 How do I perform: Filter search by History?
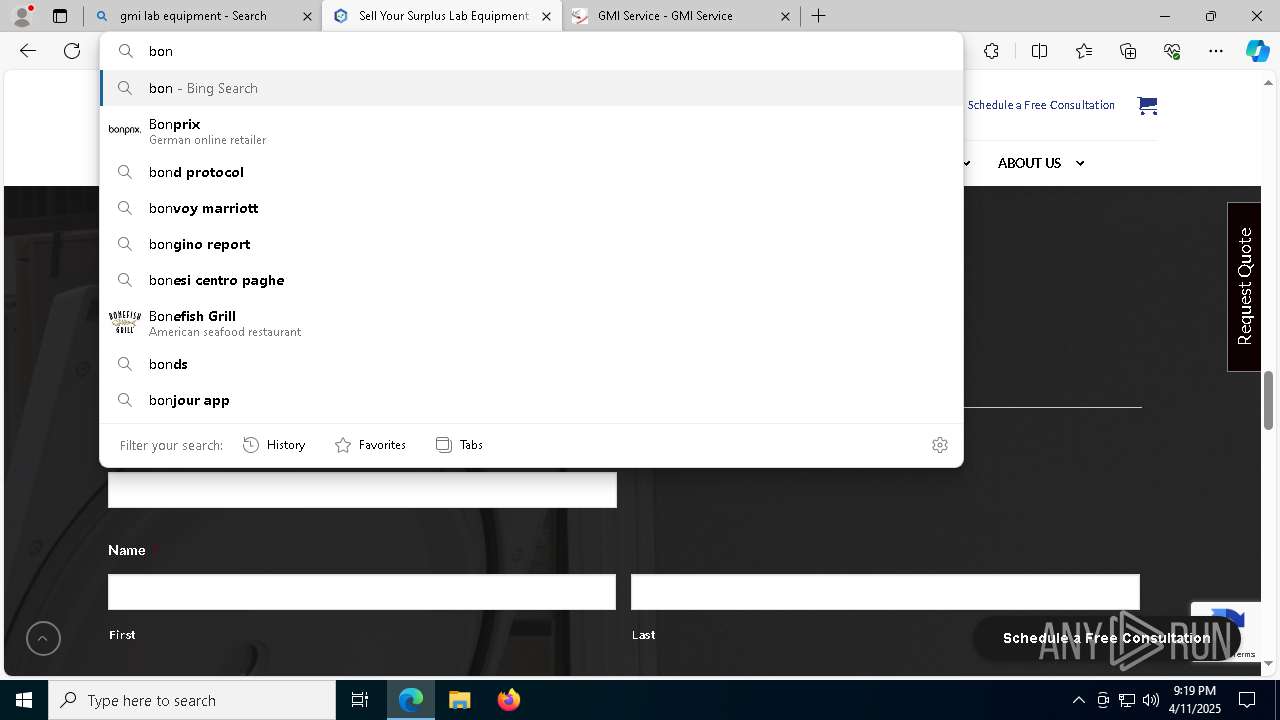274,445
